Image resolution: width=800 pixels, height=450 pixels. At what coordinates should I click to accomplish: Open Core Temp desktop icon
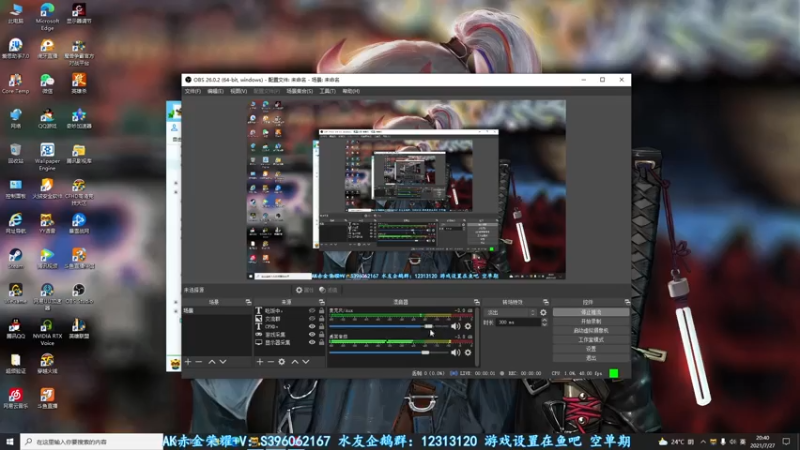(15, 84)
